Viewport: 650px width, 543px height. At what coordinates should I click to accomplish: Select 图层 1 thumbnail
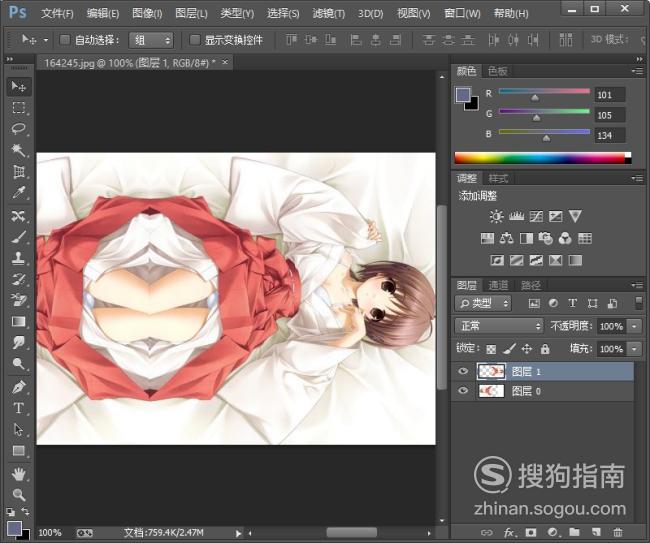(491, 371)
